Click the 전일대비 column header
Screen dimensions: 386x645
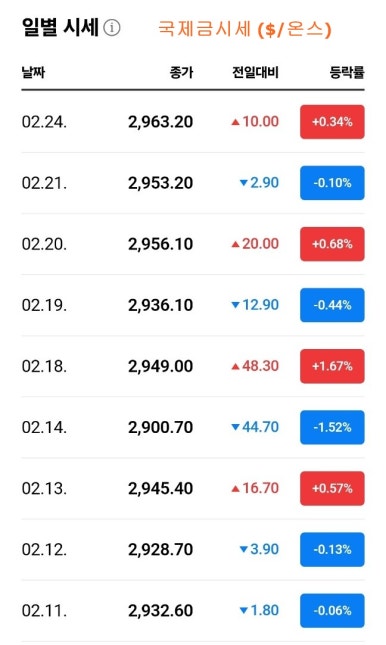[256, 73]
